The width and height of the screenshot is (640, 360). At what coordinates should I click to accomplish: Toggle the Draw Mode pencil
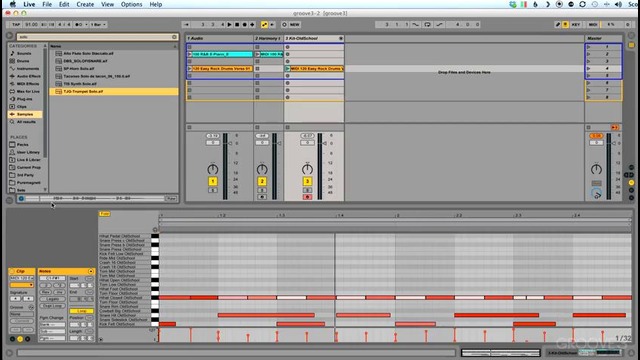558,24
